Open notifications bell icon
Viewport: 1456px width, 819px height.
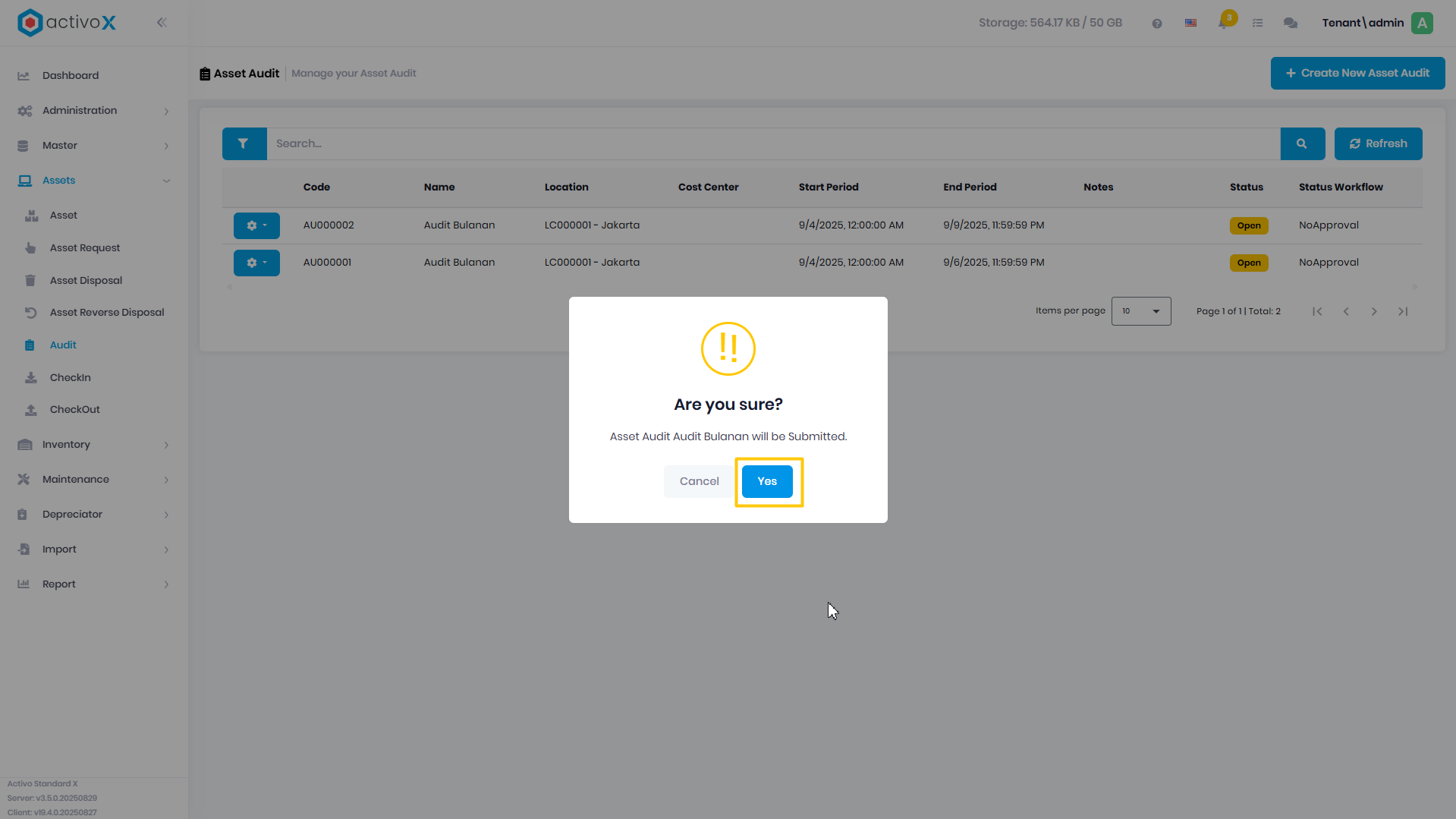pyautogui.click(x=1224, y=23)
